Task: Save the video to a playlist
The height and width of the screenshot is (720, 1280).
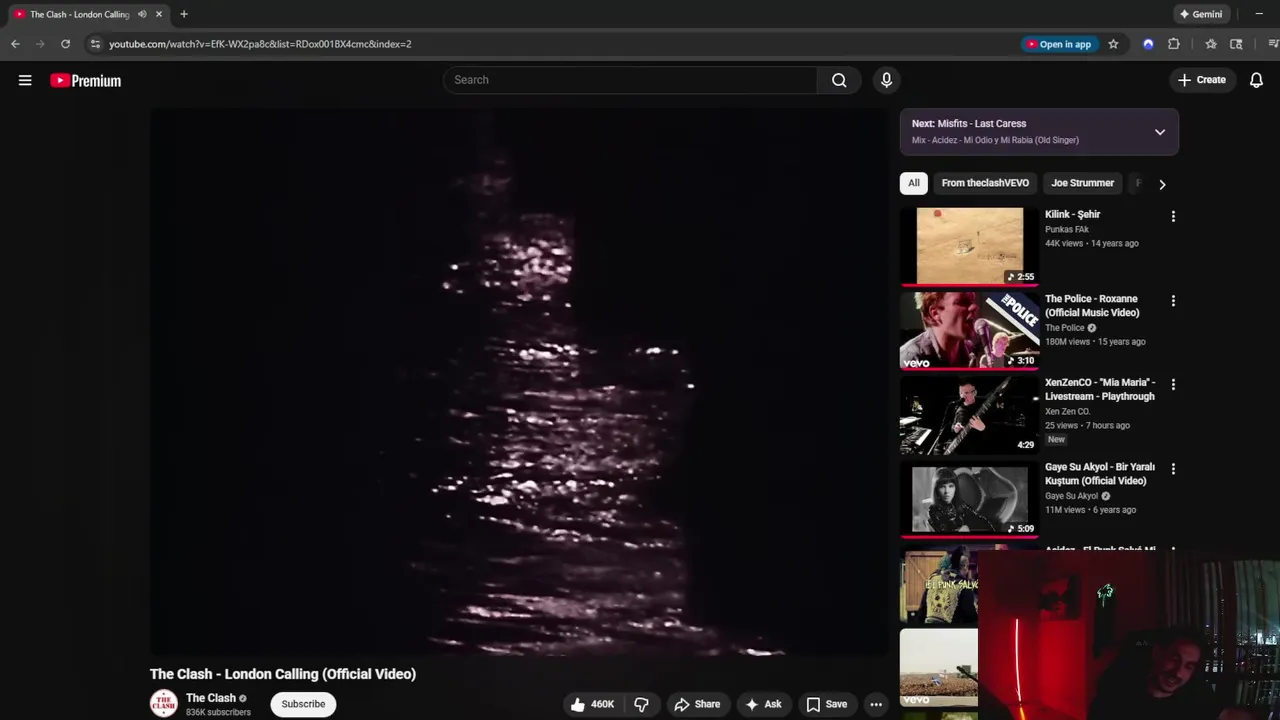Action: pos(827,704)
